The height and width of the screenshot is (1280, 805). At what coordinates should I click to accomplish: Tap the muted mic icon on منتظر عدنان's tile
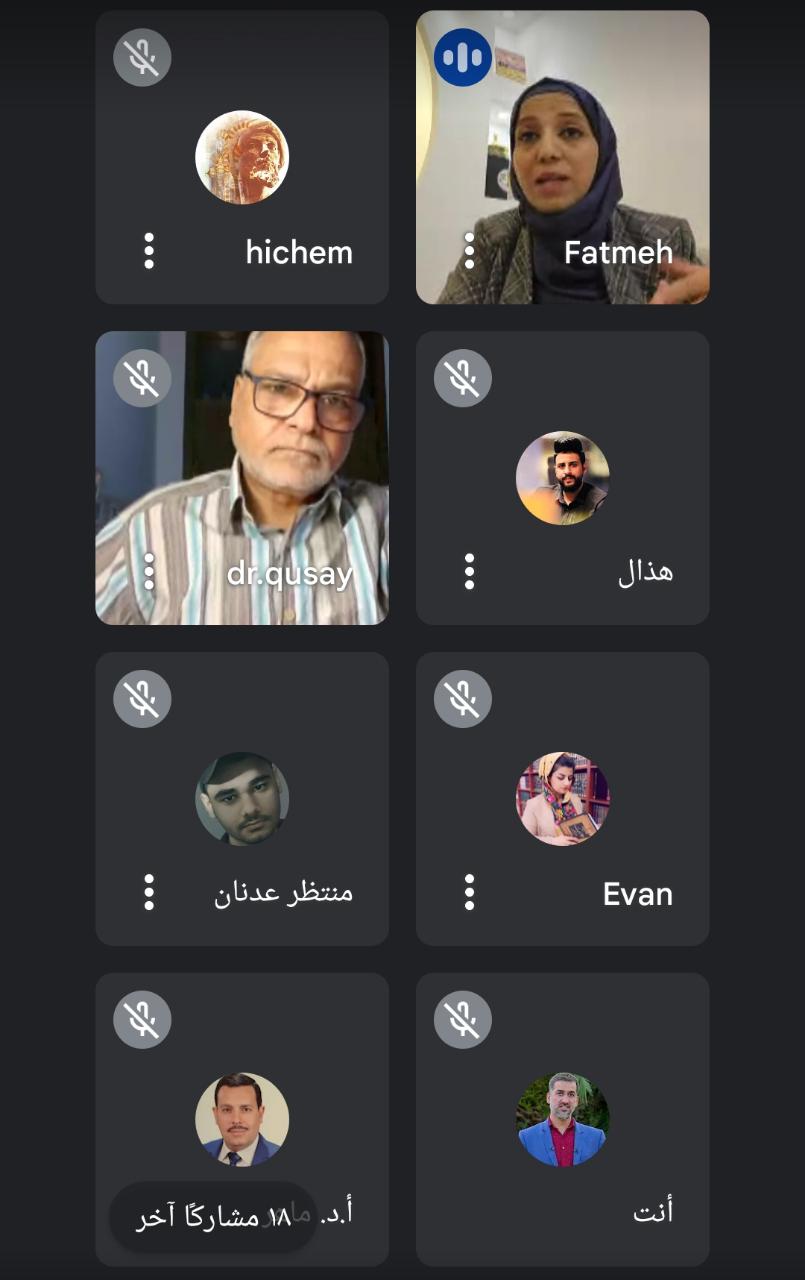click(x=142, y=699)
